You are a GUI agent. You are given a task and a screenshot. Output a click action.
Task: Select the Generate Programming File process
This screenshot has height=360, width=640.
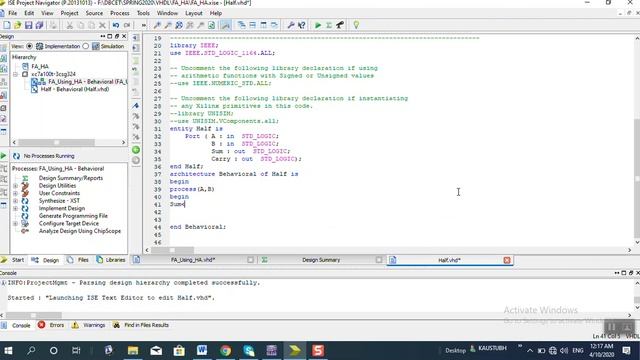73,216
